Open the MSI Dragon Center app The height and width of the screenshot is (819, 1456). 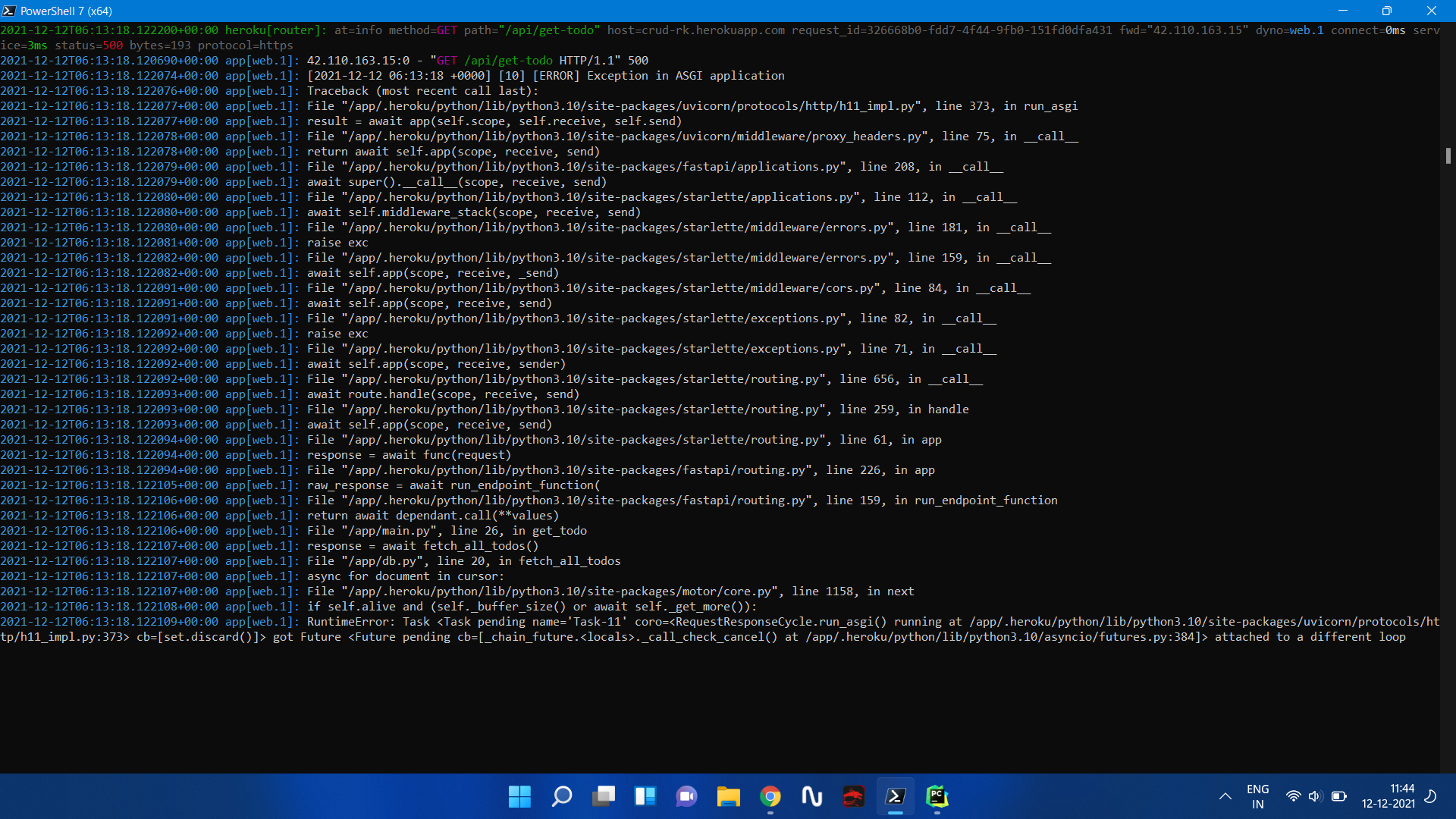point(854,796)
